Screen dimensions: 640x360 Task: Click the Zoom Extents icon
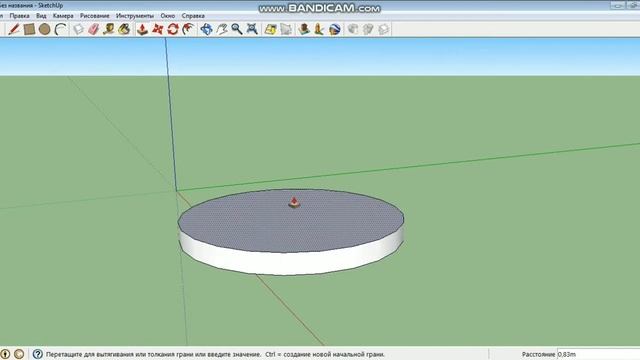(252, 29)
